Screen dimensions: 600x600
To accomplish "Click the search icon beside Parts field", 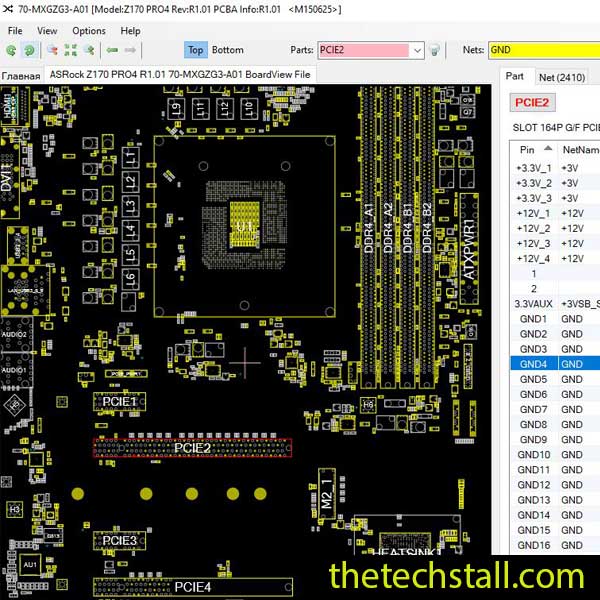I will tap(435, 50).
